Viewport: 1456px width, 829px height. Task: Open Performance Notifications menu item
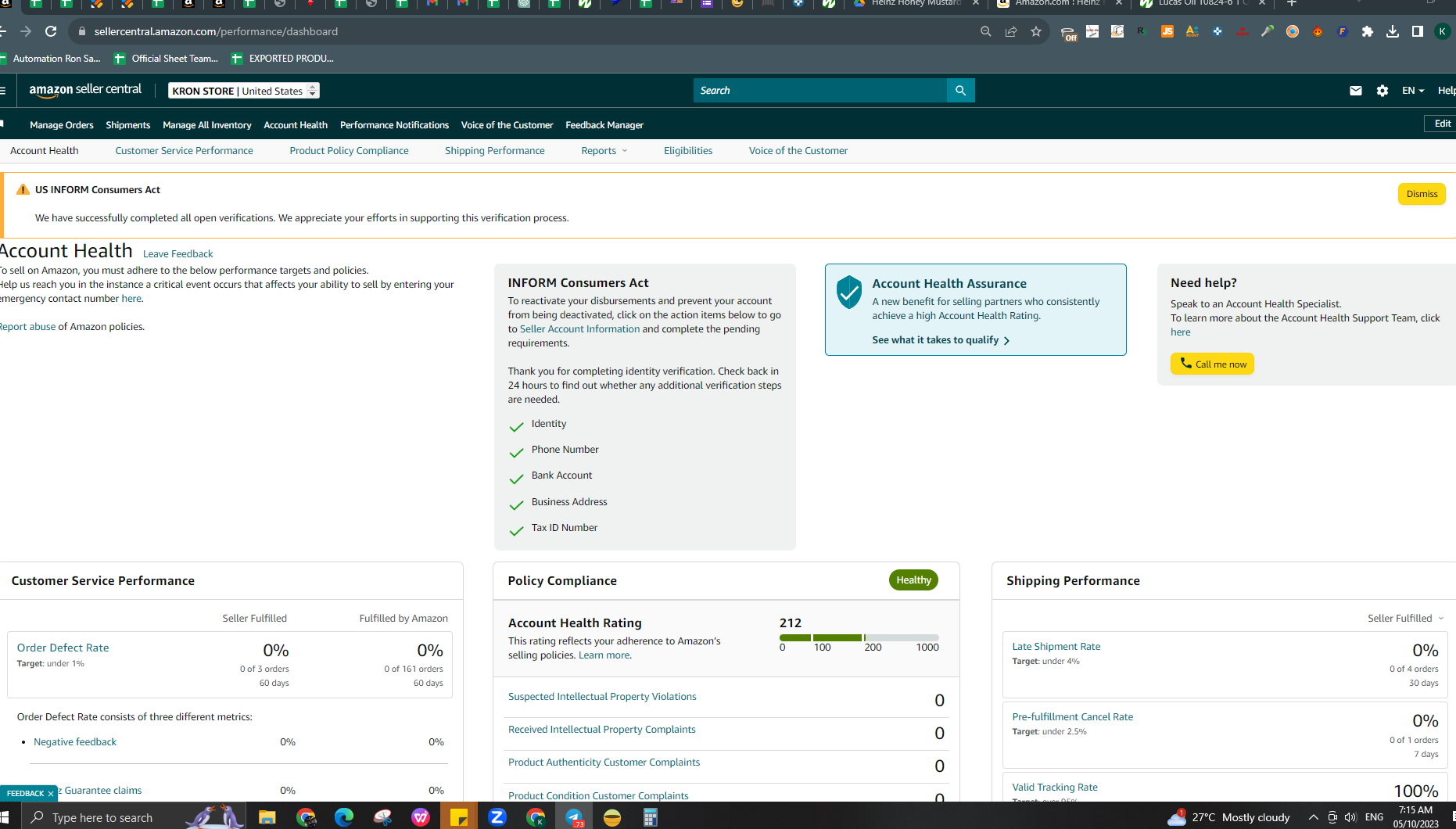point(394,125)
